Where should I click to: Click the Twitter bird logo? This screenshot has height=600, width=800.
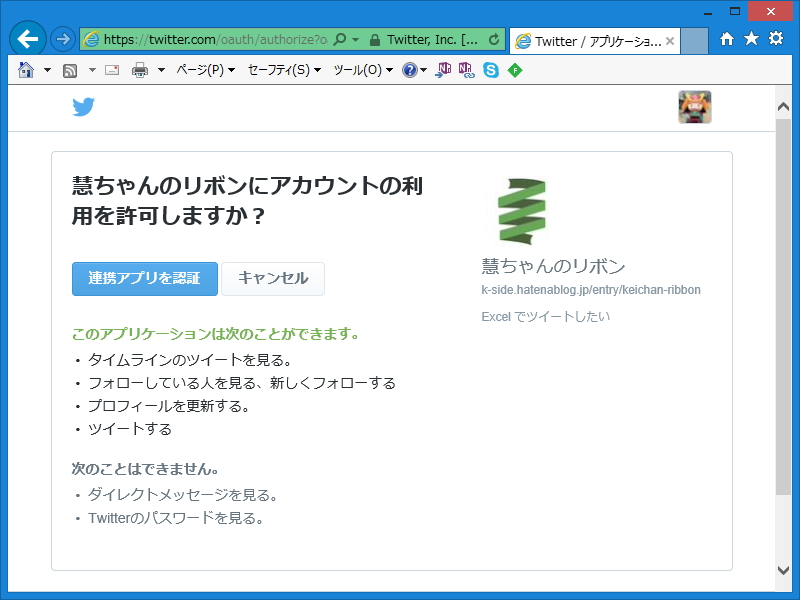click(84, 107)
